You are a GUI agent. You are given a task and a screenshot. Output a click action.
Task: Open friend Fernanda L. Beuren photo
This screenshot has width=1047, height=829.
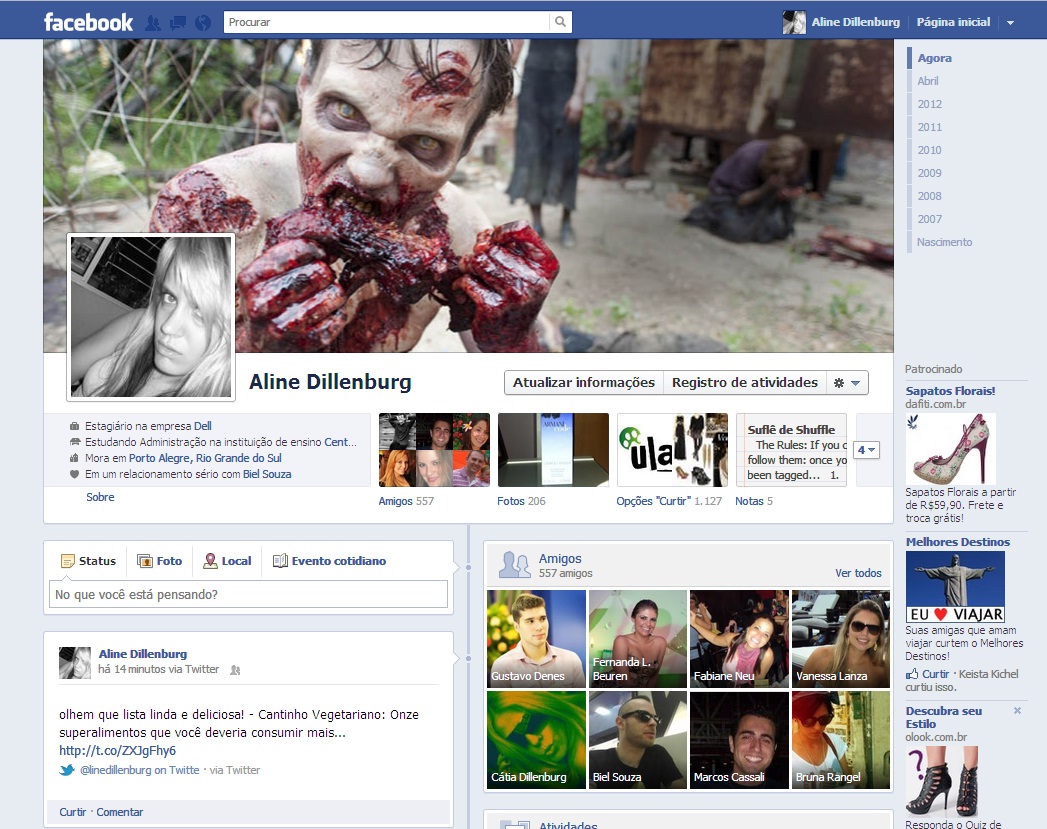click(638, 639)
